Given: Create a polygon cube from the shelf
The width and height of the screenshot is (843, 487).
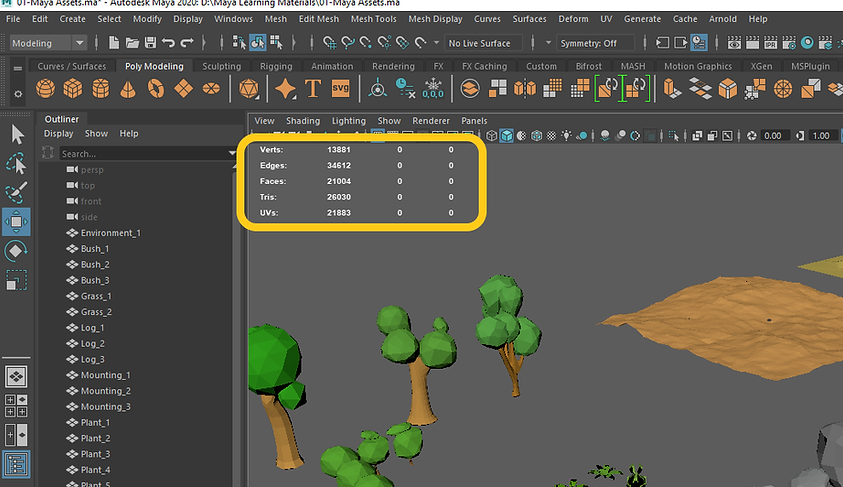Looking at the screenshot, I should pyautogui.click(x=73, y=88).
